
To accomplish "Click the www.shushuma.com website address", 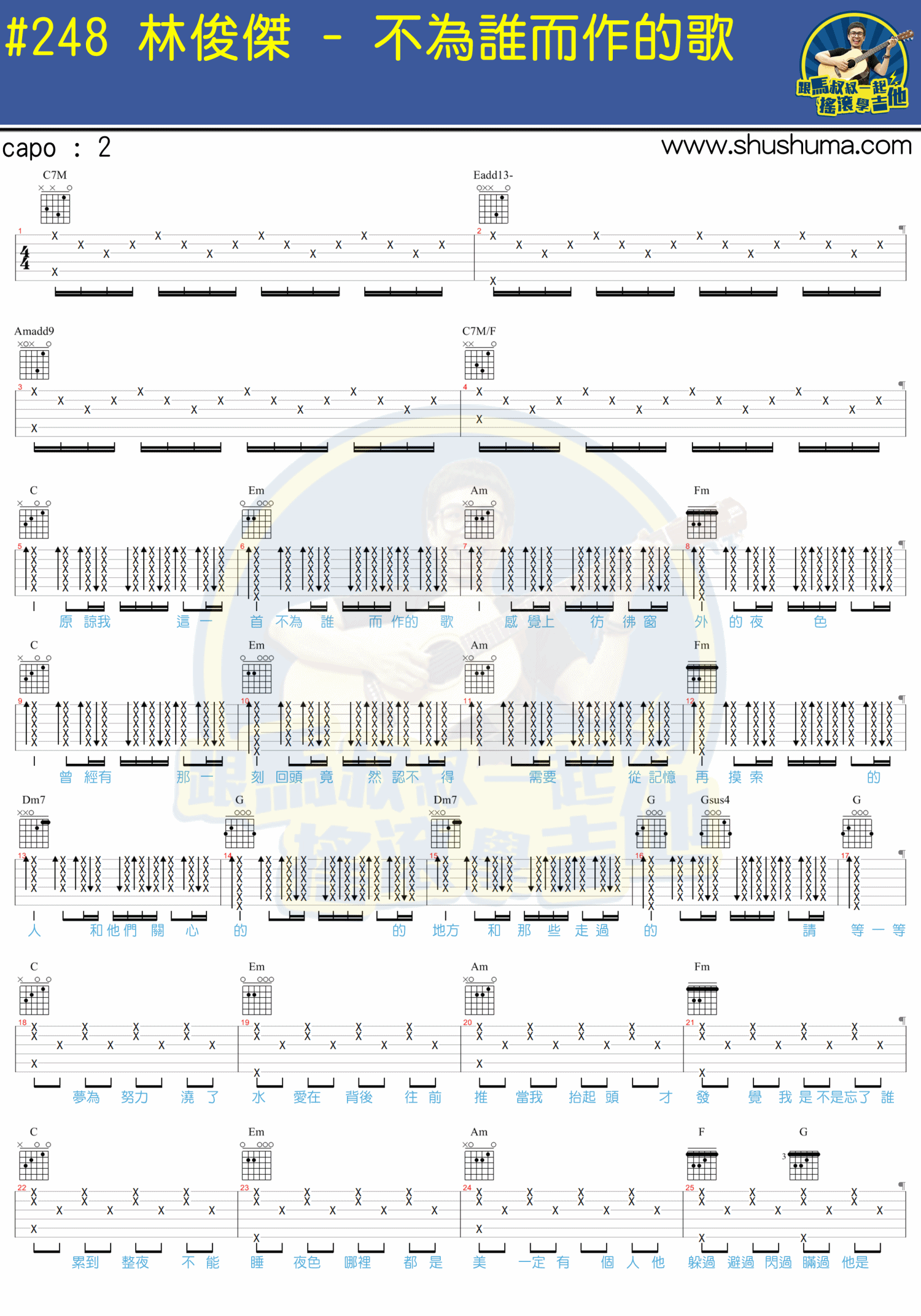I will [787, 146].
